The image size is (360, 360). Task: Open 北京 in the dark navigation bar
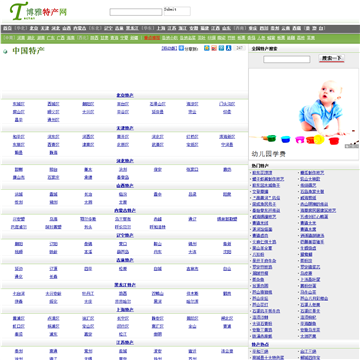coord(34,29)
